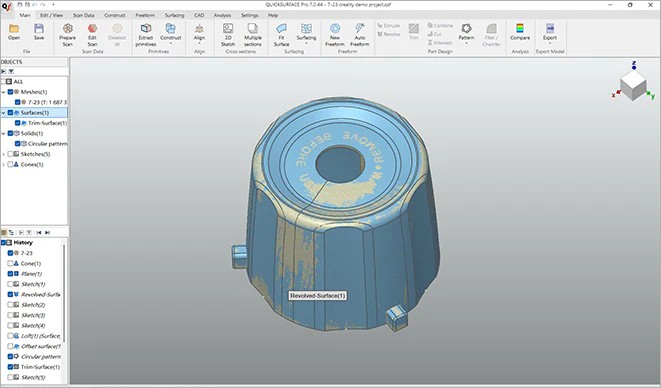Open the Surfacing dropdown arrow
Screen dimensions: 661x388
tap(306, 43)
